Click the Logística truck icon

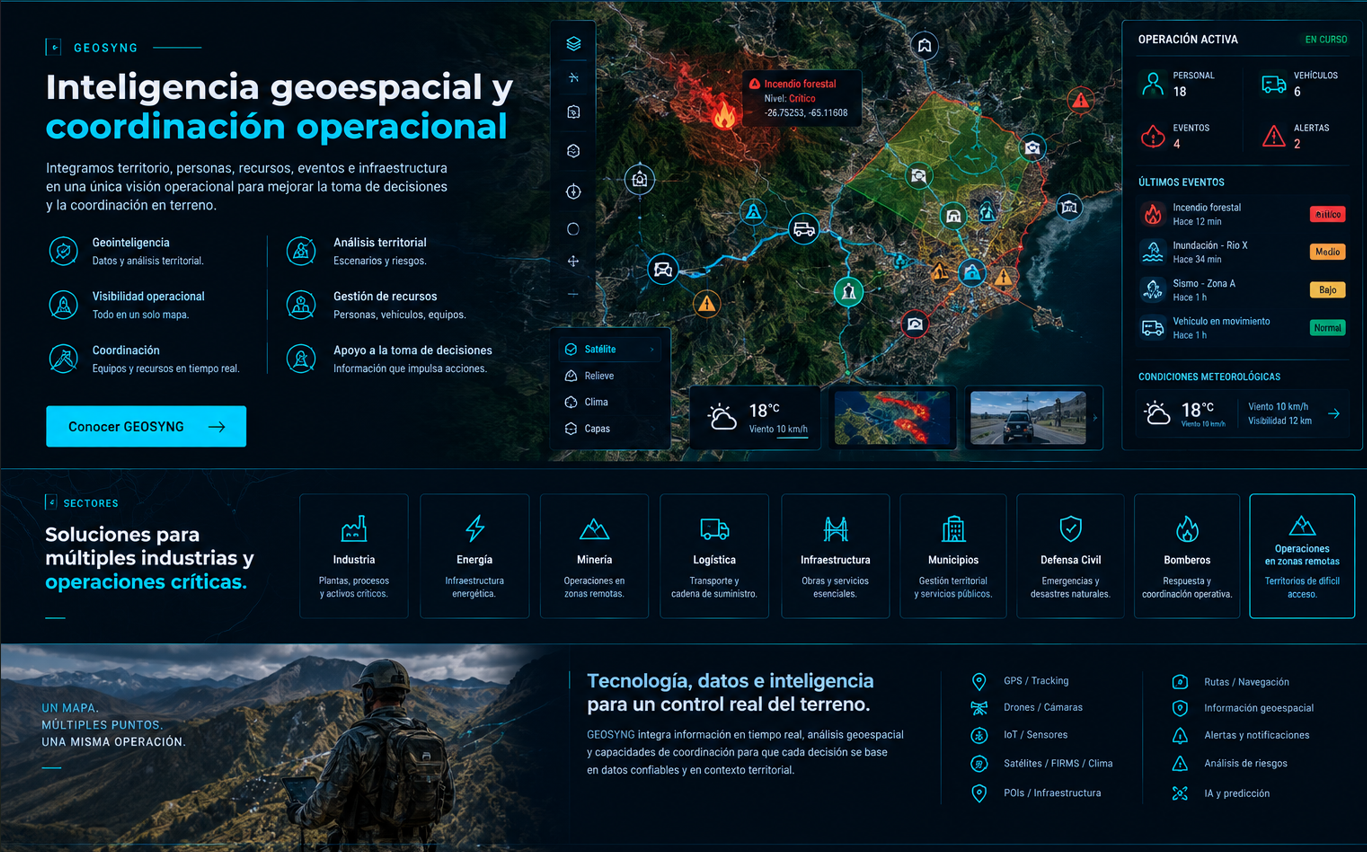[x=714, y=528]
